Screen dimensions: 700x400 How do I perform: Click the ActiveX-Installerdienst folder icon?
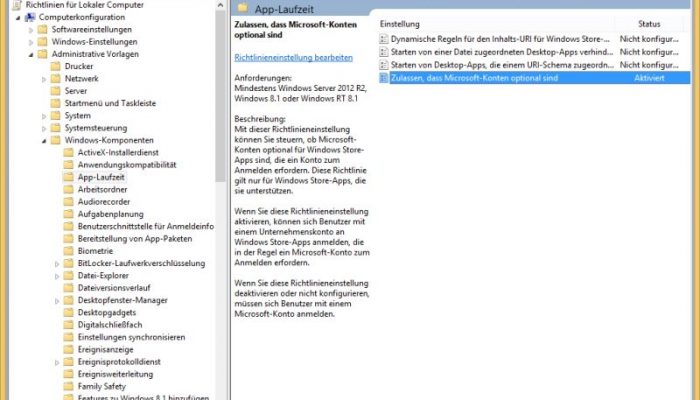(x=69, y=153)
